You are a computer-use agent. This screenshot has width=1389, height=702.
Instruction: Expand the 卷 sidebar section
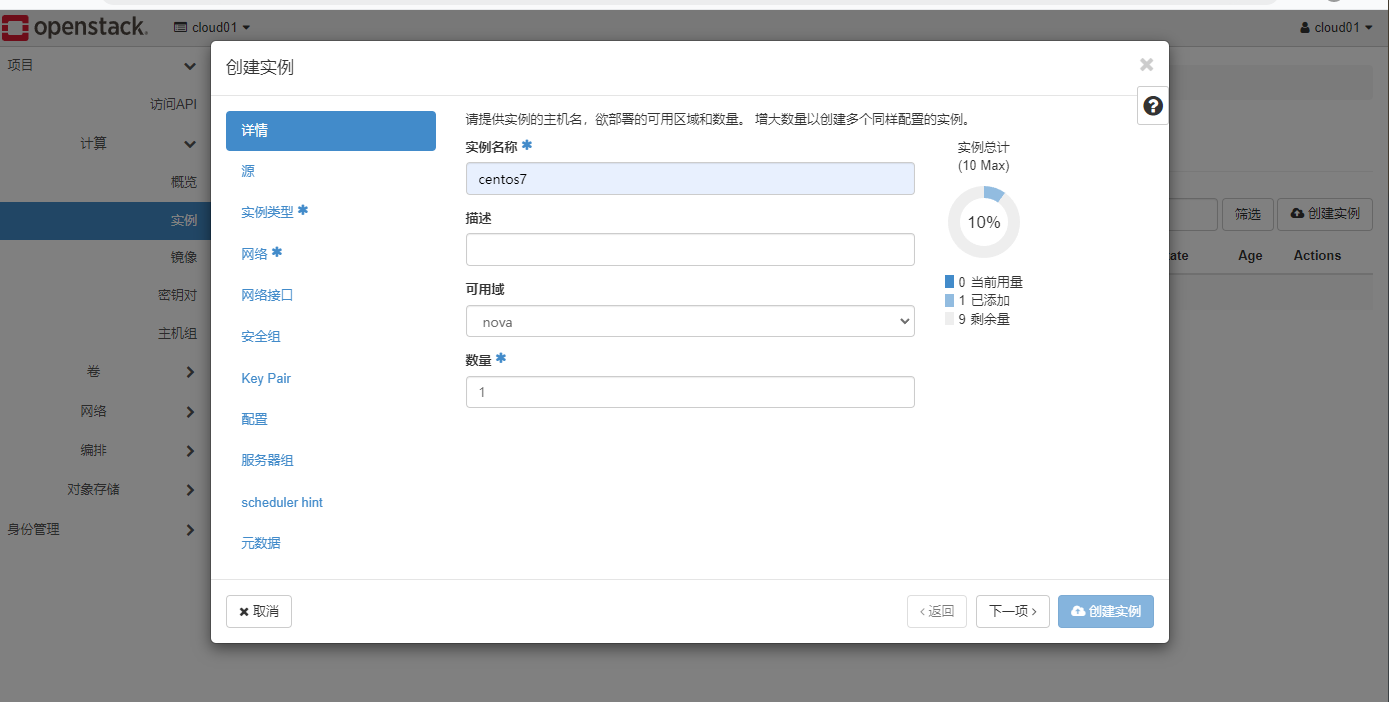[x=100, y=372]
